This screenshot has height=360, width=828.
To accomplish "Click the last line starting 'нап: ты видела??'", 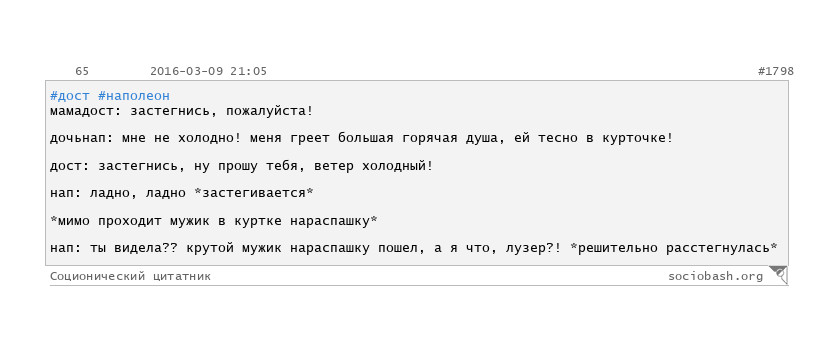I will click(x=414, y=248).
